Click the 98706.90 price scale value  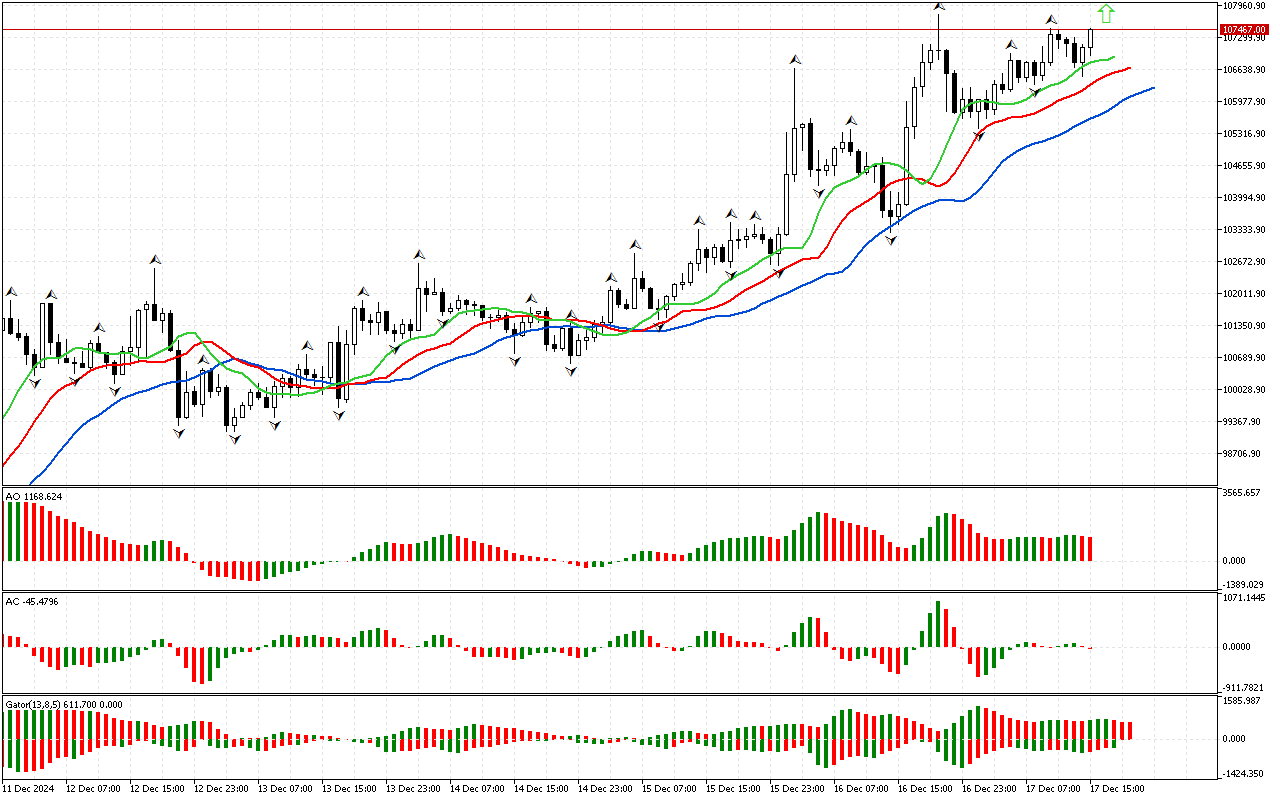point(1243,454)
